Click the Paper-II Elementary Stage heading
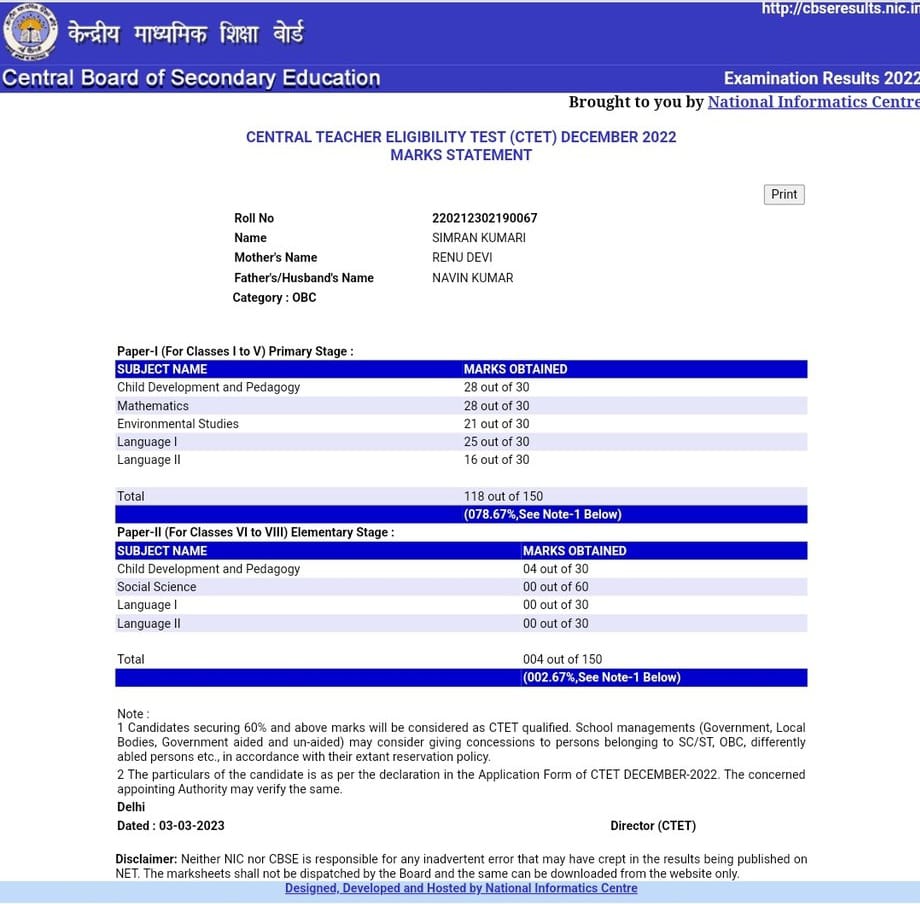The height and width of the screenshot is (904, 920). coord(255,532)
